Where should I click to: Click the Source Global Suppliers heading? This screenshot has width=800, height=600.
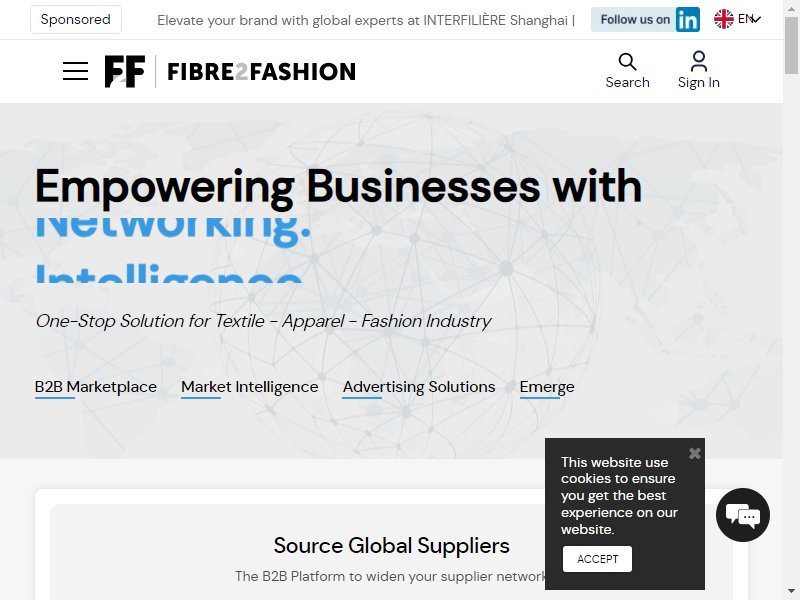point(391,545)
